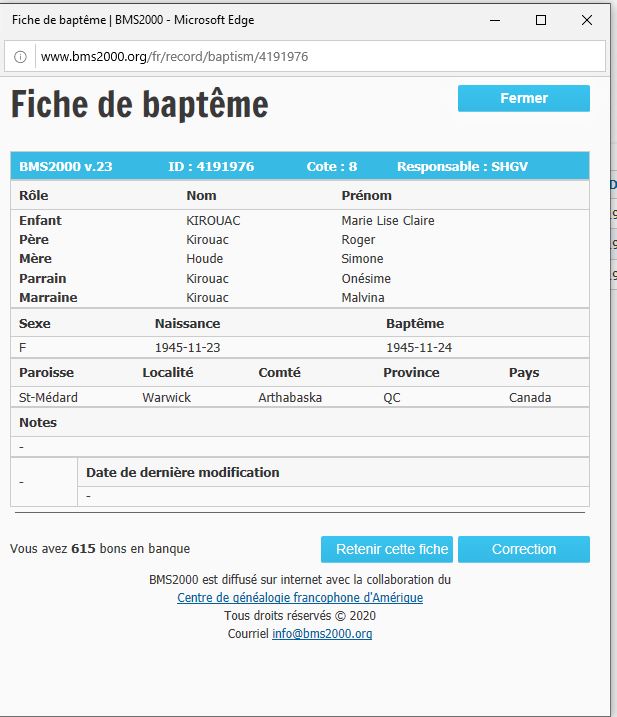Image resolution: width=617 pixels, height=717 pixels.
Task: Click mother's first name Simone
Action: coord(362,259)
